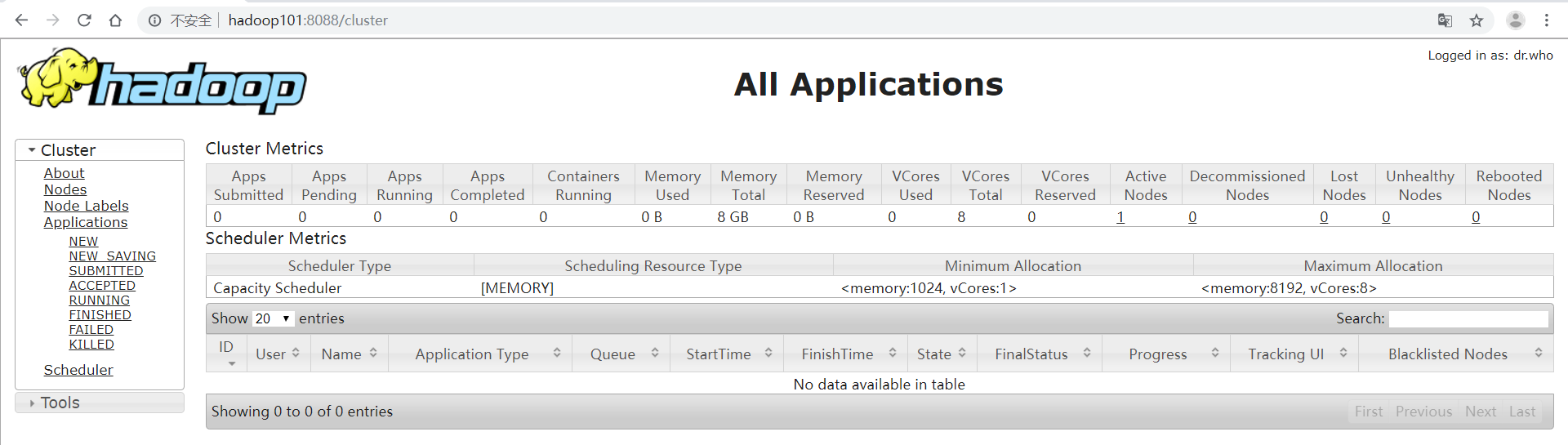This screenshot has height=445, width=1568.
Task: Click the minimum allocation memory:1024 value
Action: pos(929,288)
